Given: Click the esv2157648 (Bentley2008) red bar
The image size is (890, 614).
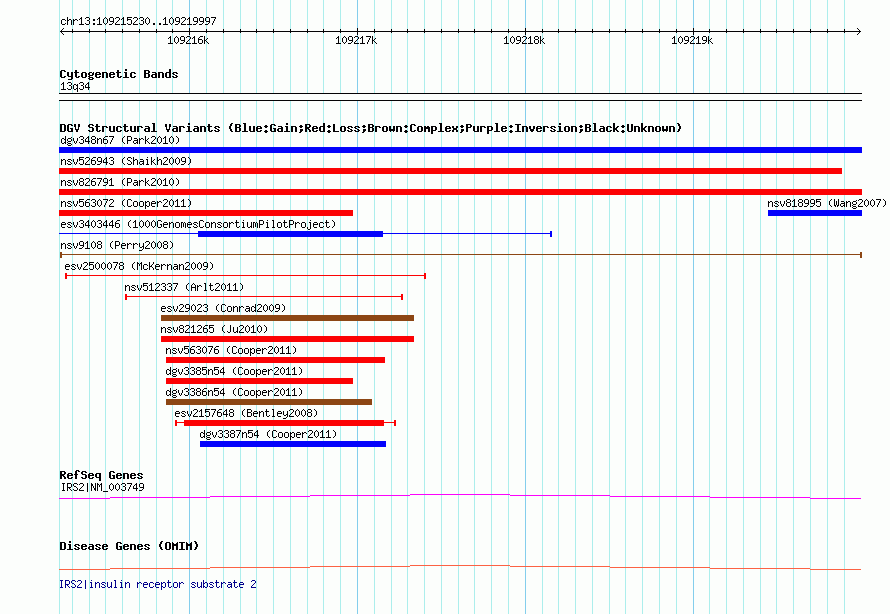Looking at the screenshot, I should pyautogui.click(x=284, y=423).
